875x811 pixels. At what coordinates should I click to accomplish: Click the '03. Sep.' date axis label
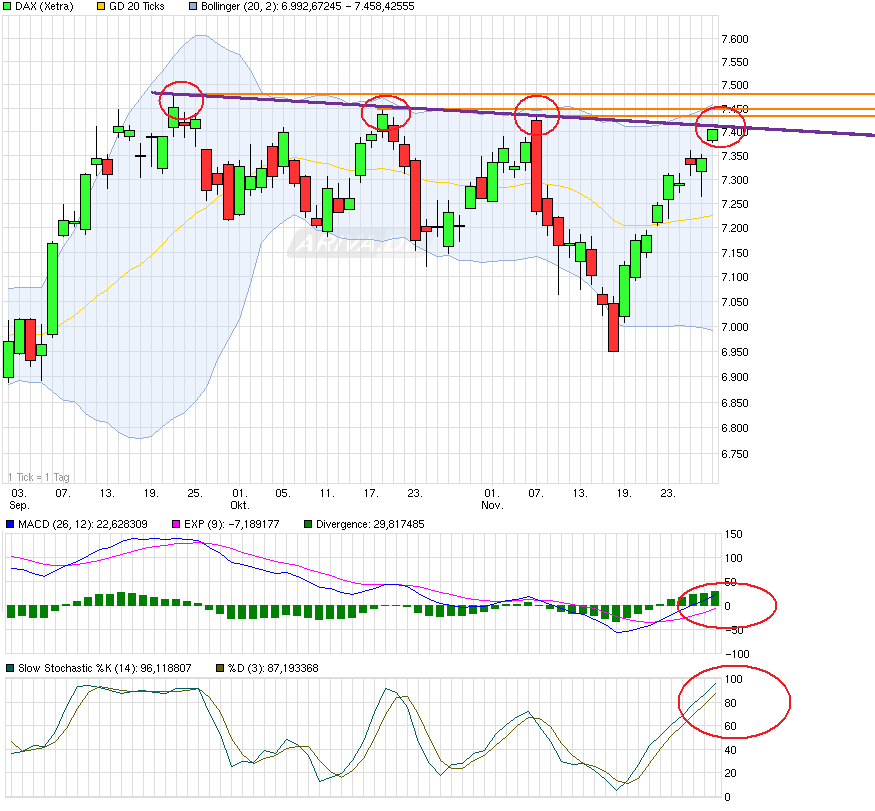(18, 499)
